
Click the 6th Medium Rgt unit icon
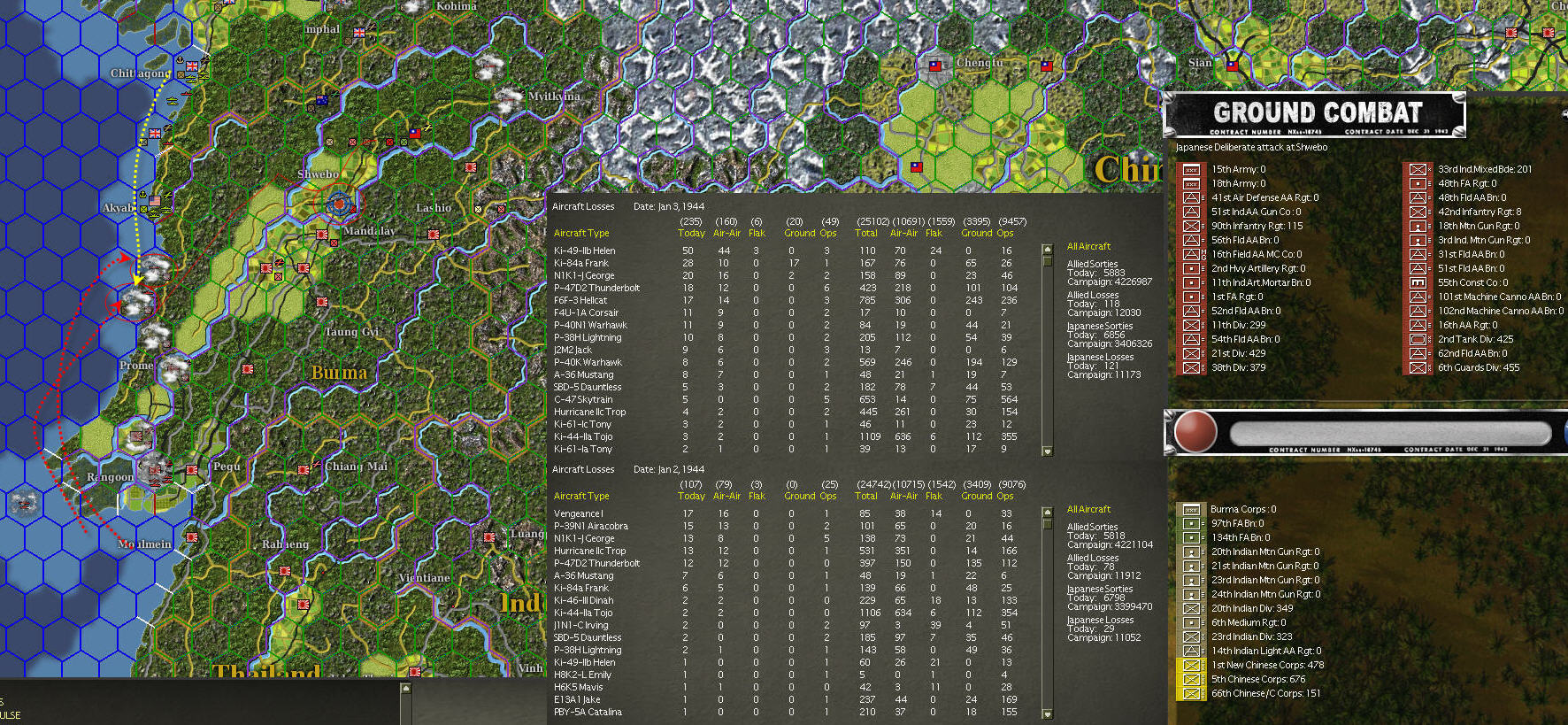click(1191, 622)
